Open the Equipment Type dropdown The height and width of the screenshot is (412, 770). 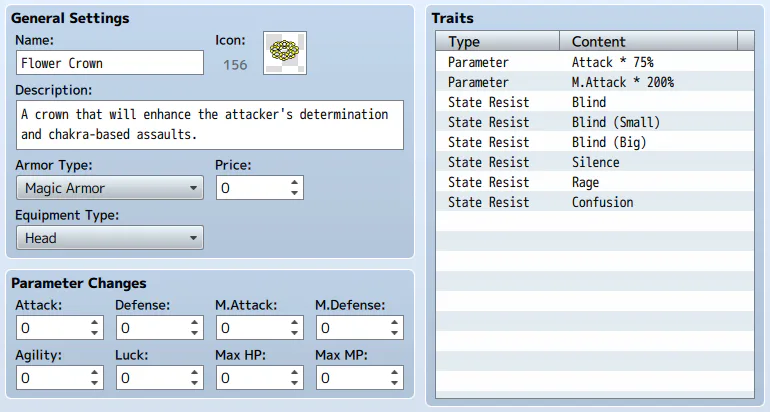point(110,238)
